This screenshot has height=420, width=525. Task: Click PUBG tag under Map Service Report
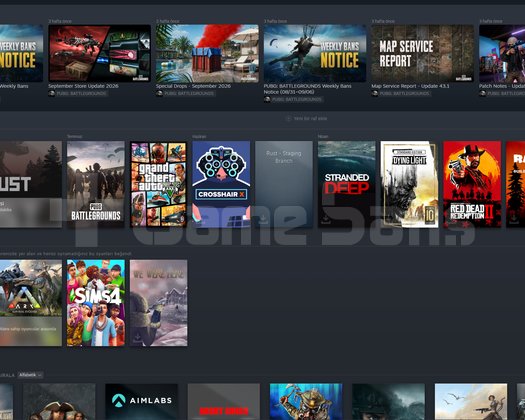pos(404,93)
